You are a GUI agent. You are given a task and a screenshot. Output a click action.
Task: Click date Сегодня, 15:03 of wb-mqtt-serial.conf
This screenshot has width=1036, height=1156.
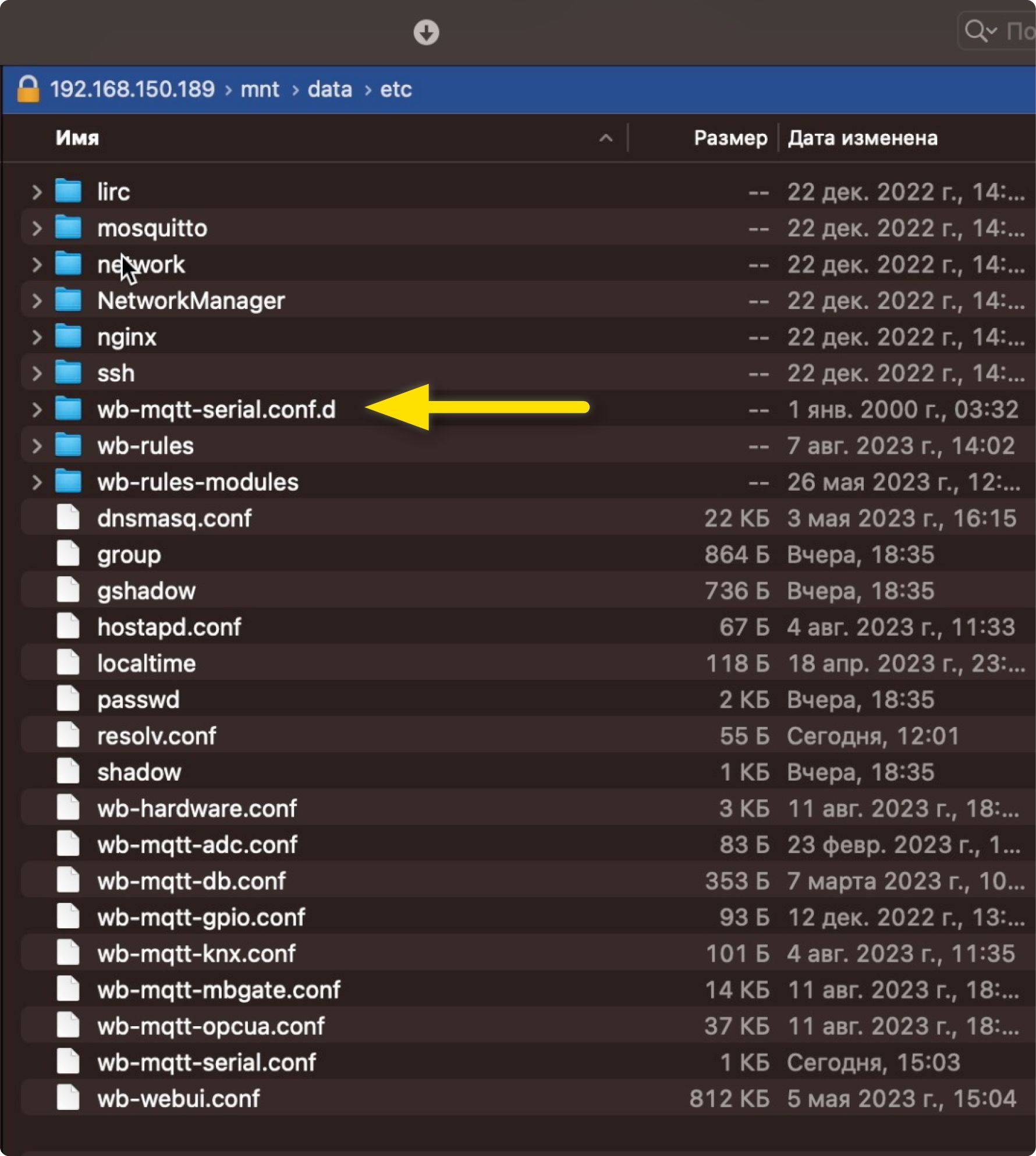[x=873, y=1063]
